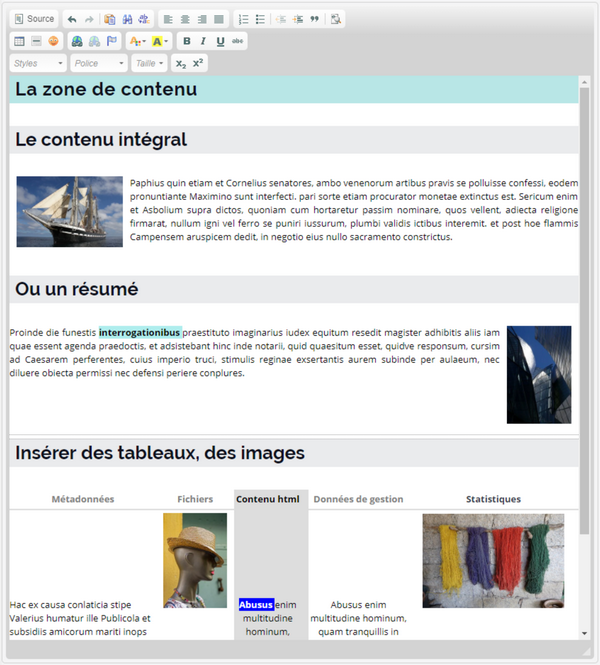Screen dimensions: 600x665
Task: Open the Styles dropdown
Action: click(x=38, y=63)
